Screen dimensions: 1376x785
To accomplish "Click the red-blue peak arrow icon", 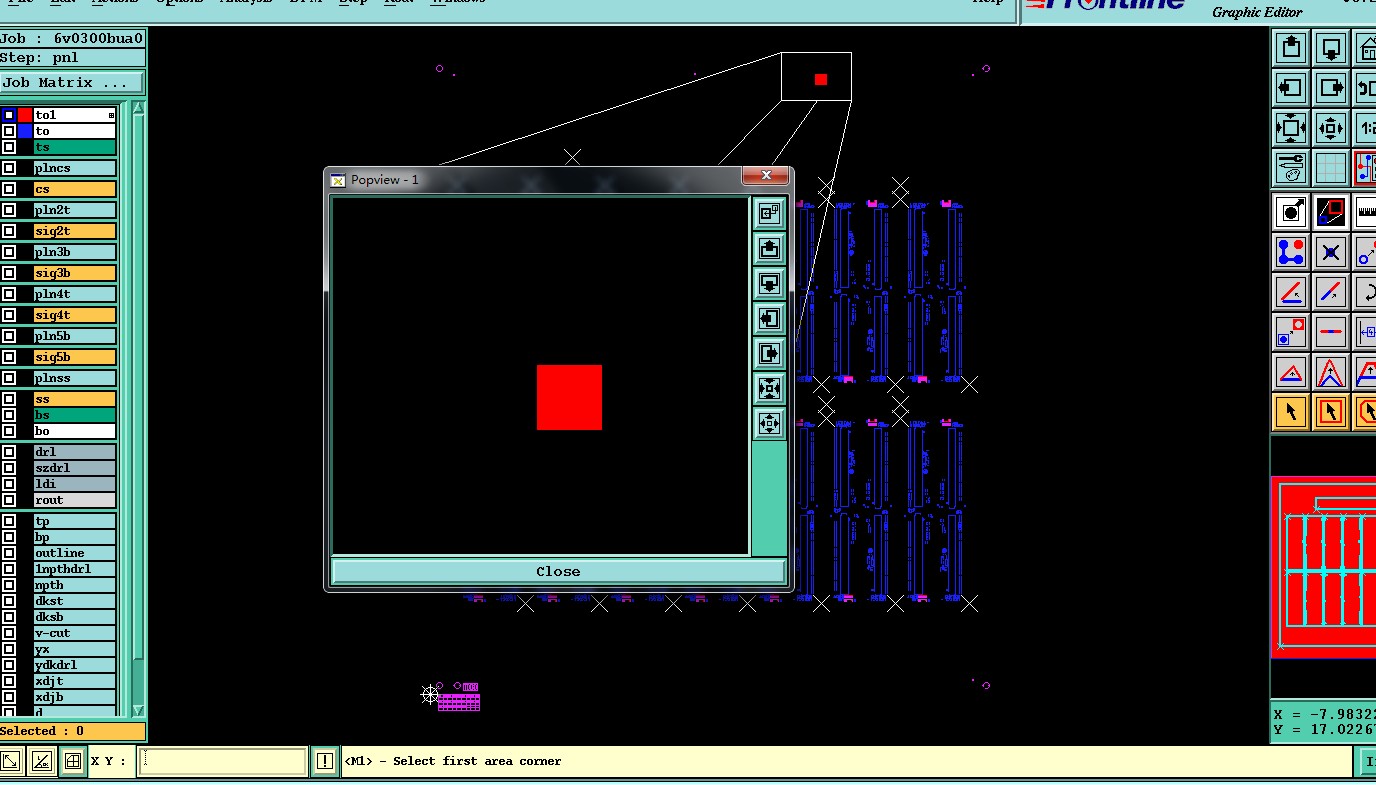I will point(1330,373).
